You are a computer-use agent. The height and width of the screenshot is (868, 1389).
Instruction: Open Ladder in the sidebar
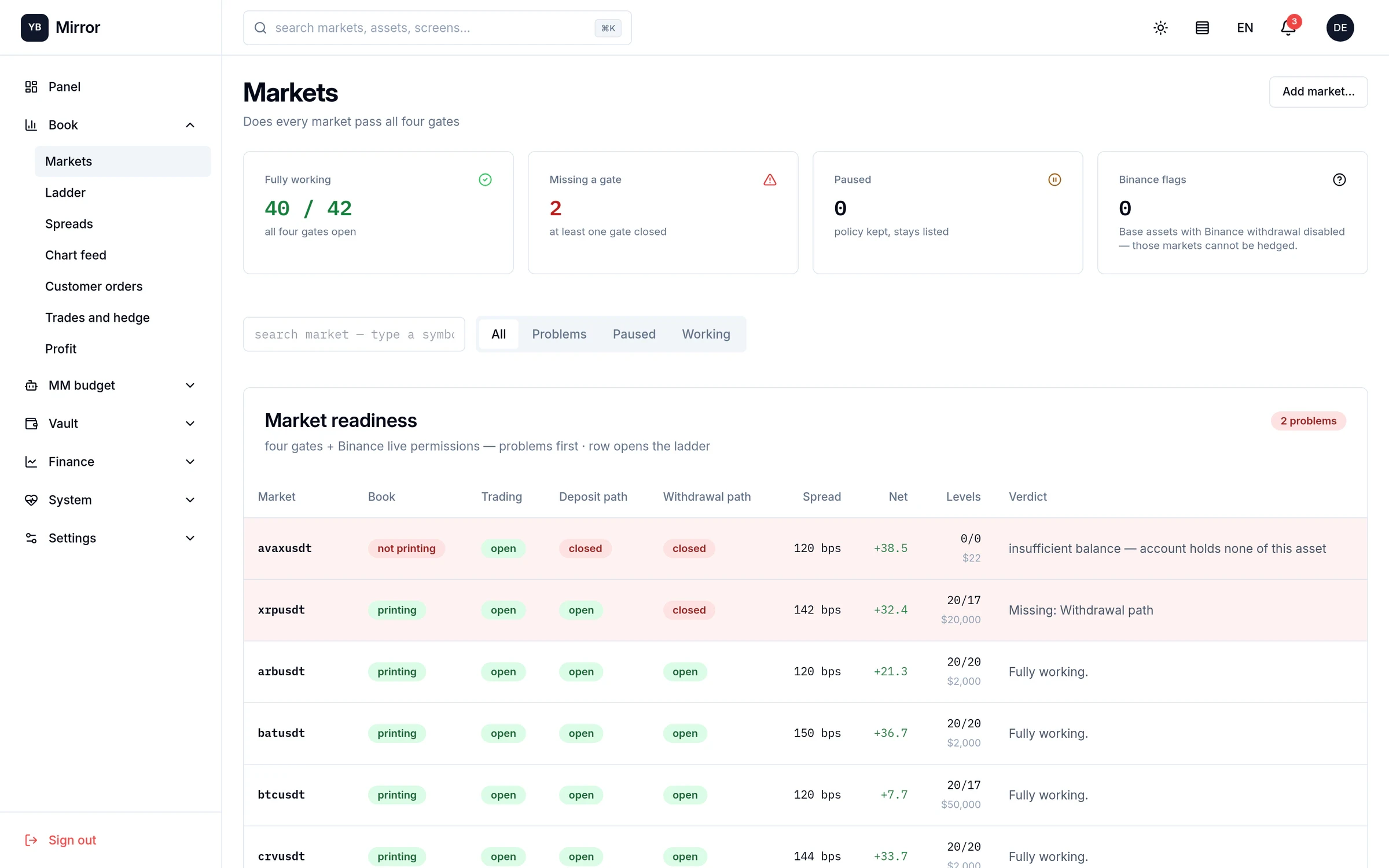[x=123, y=193]
